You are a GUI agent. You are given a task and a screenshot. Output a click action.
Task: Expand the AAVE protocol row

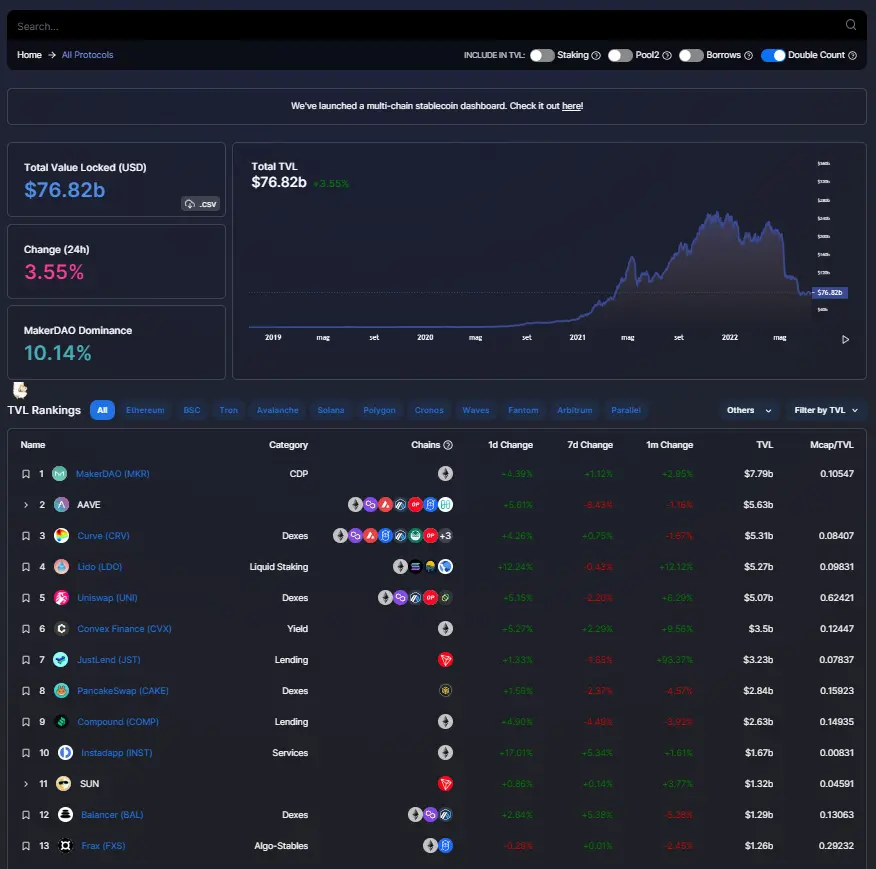[26, 505]
